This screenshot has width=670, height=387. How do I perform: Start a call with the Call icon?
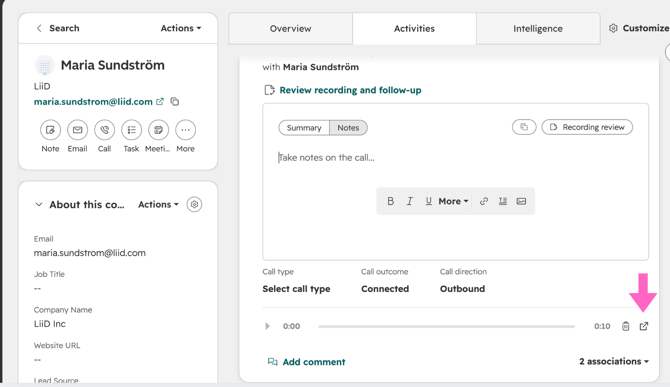tap(105, 130)
